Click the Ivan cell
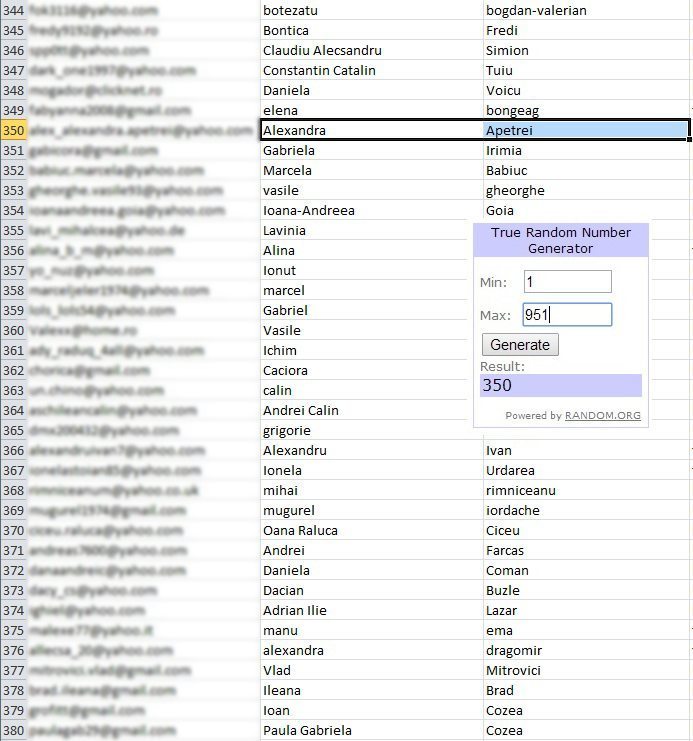This screenshot has height=741, width=693. (586, 450)
